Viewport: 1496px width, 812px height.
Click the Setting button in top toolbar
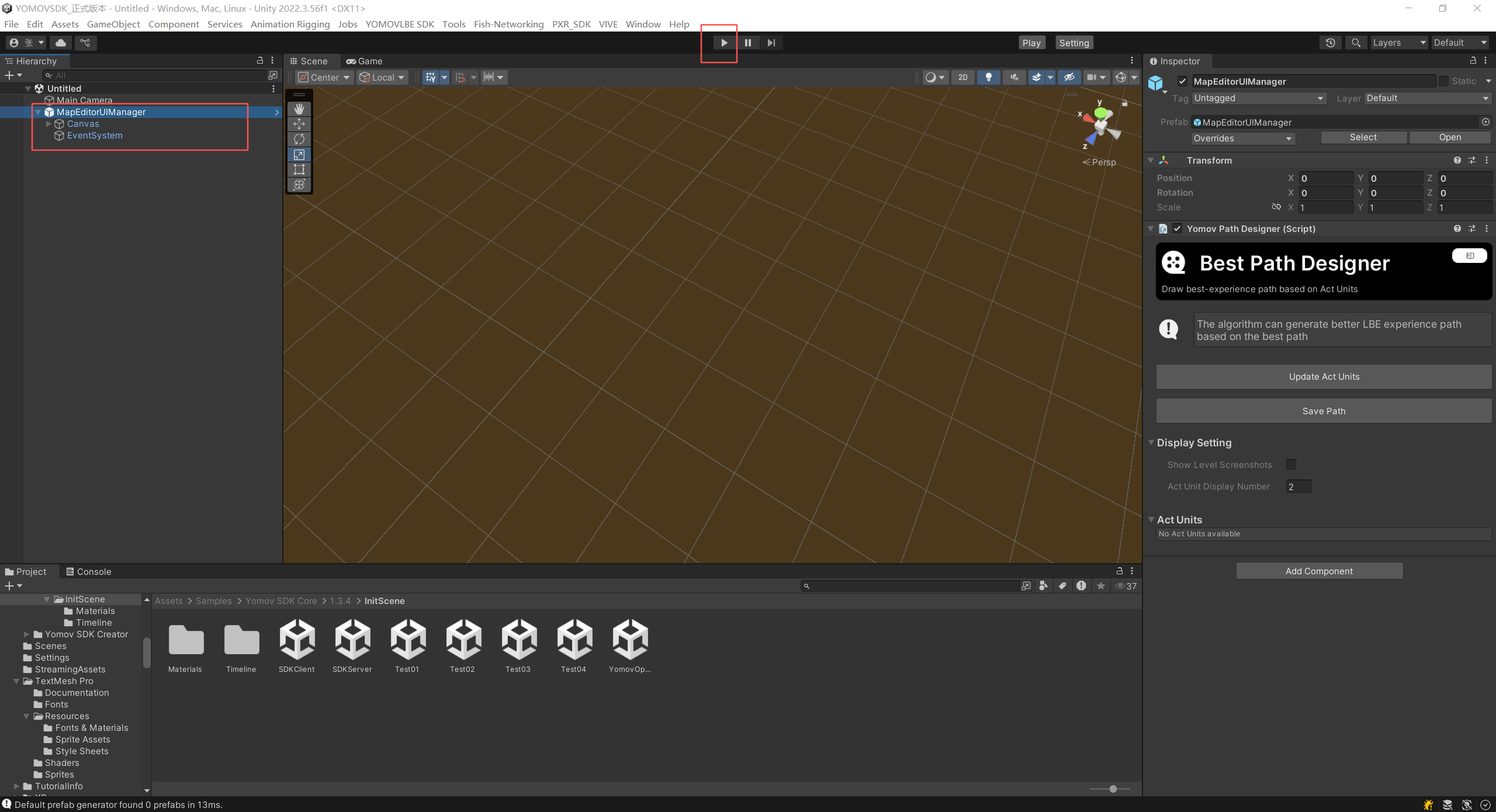1074,43
